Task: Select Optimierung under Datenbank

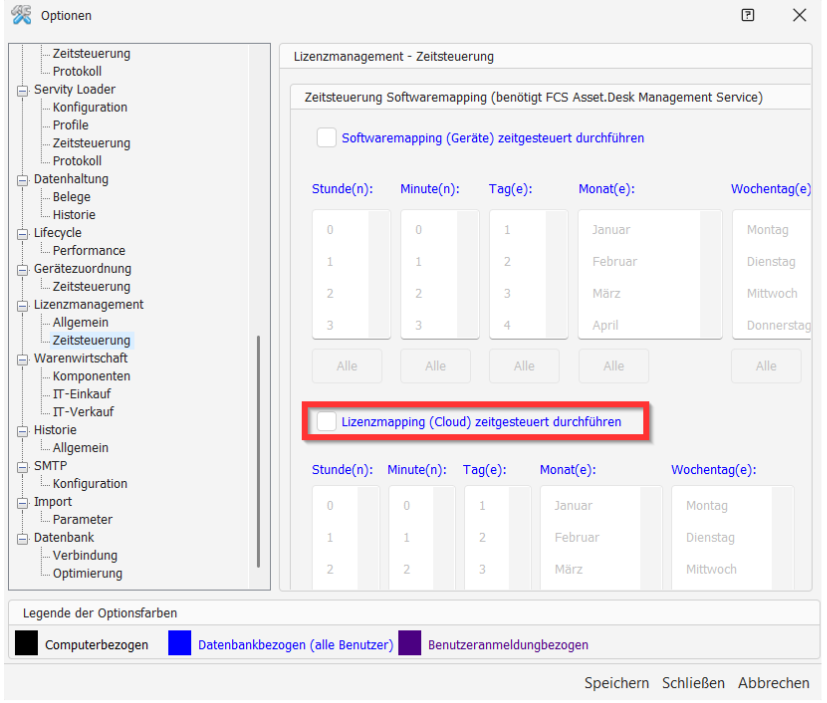Action: [88, 573]
